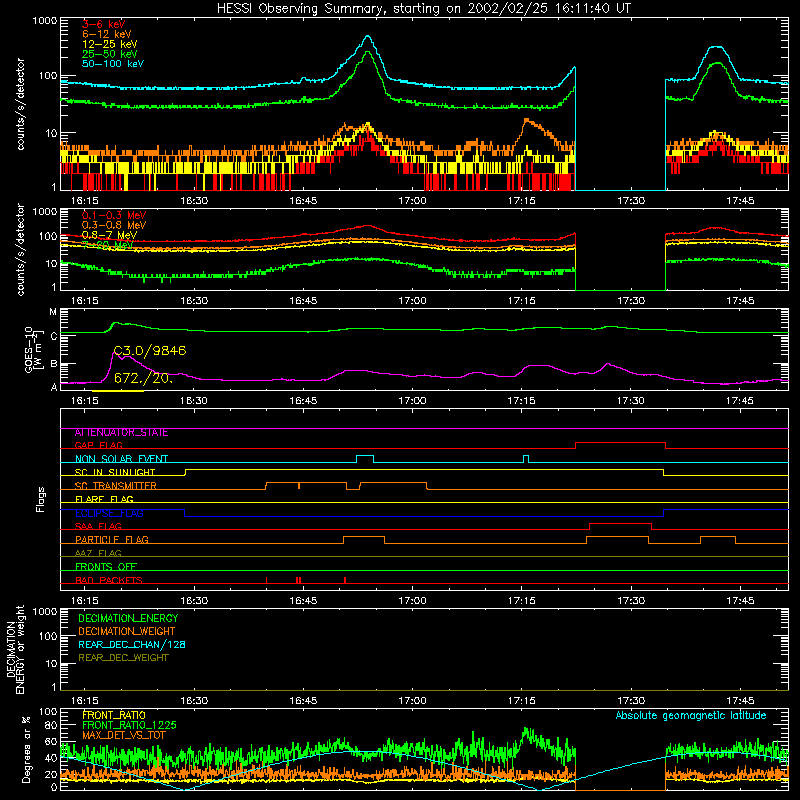This screenshot has width=800, height=800.
Task: Click the 672./20. annotation in GOES panel
Action: (x=143, y=378)
